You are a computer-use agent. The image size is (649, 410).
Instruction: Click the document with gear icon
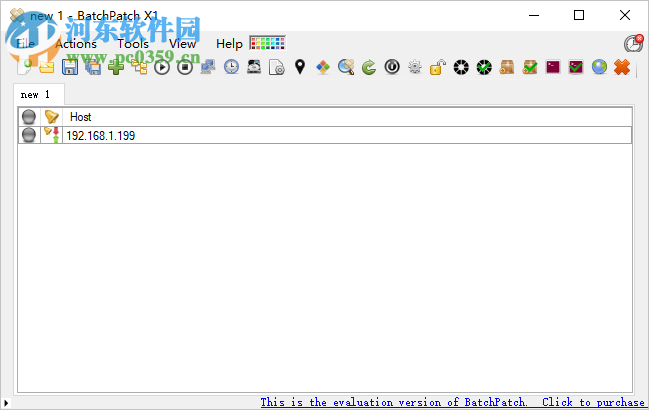click(x=277, y=67)
